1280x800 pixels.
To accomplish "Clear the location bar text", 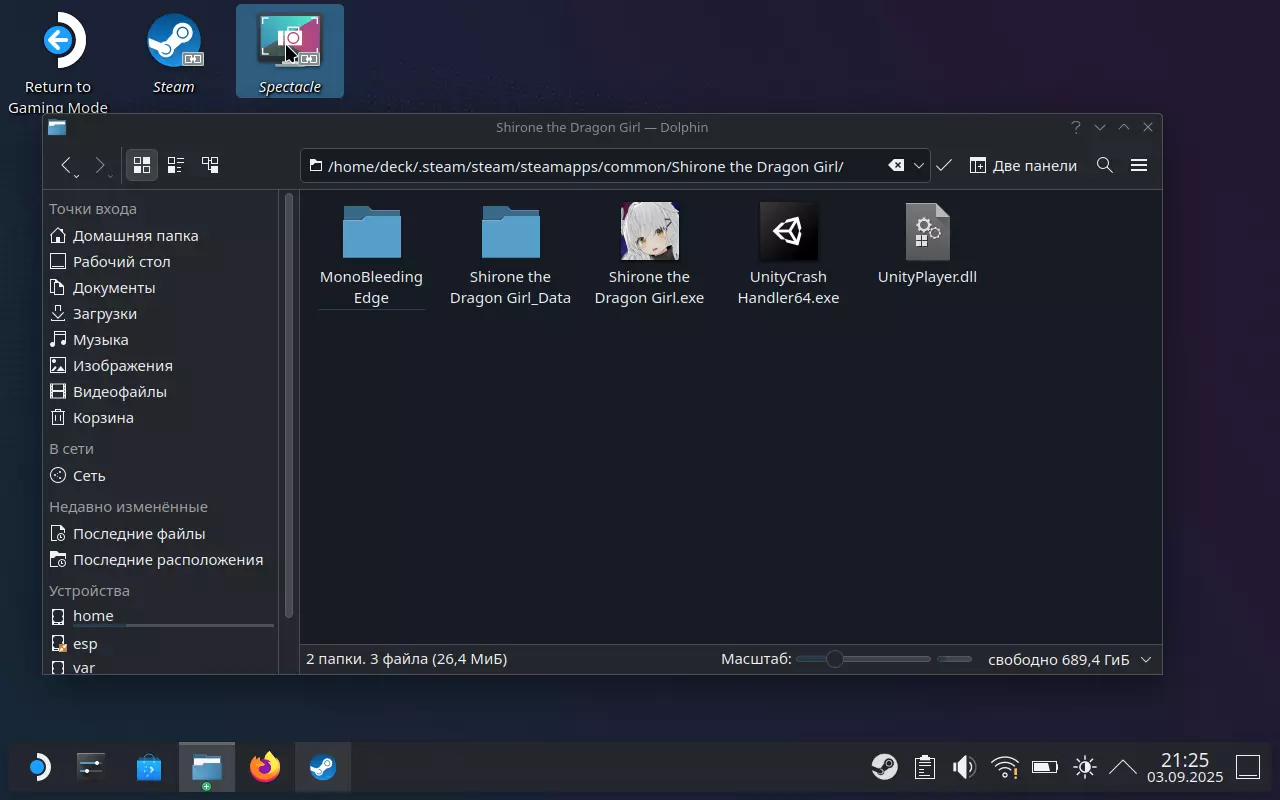I will point(896,166).
